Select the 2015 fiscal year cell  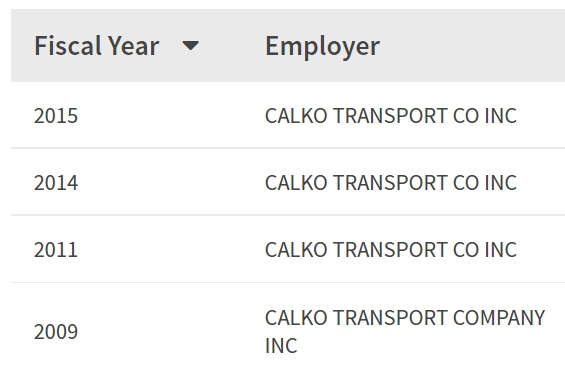click(x=56, y=116)
